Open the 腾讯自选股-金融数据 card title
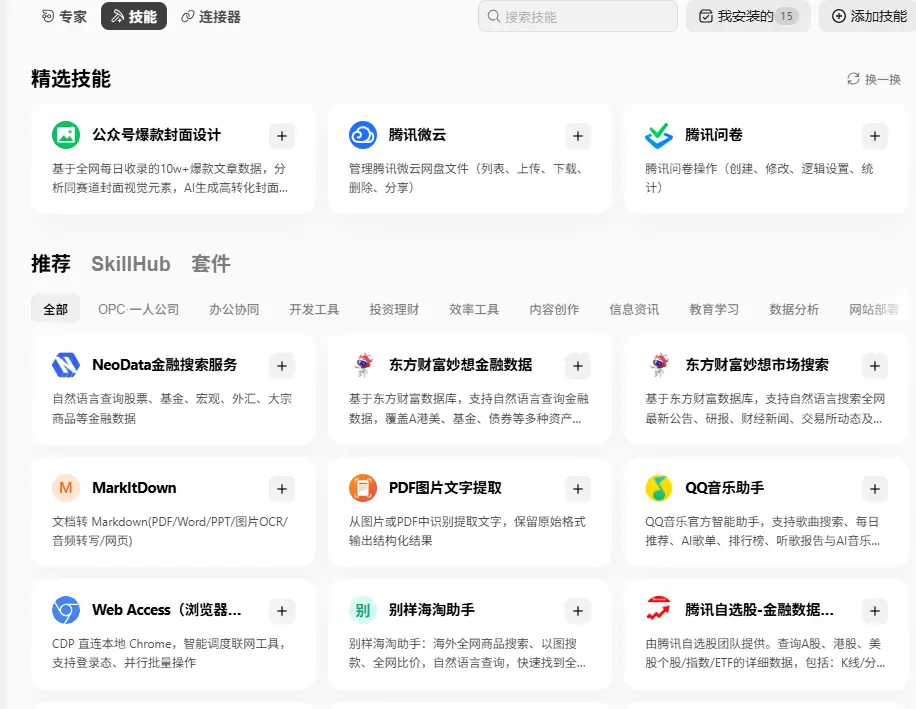Image resolution: width=916 pixels, height=709 pixels. [759, 610]
